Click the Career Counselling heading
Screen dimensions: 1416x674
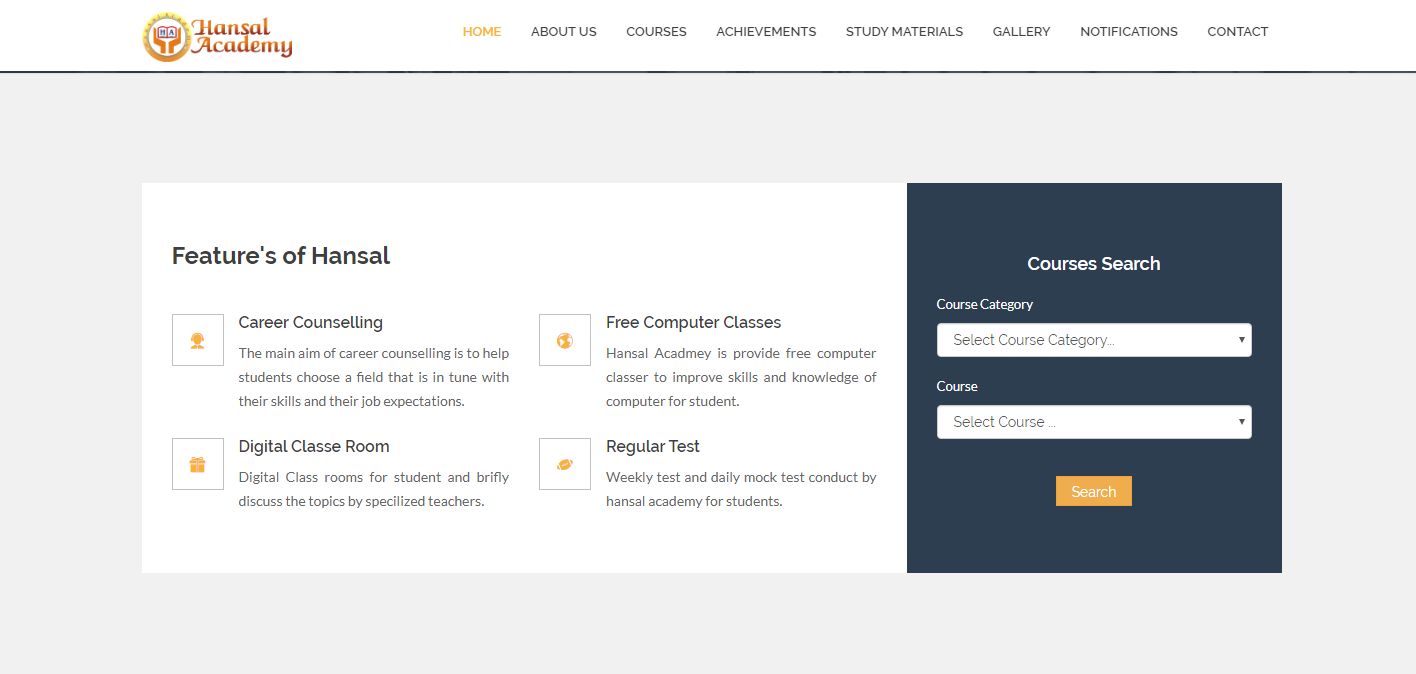(x=310, y=323)
